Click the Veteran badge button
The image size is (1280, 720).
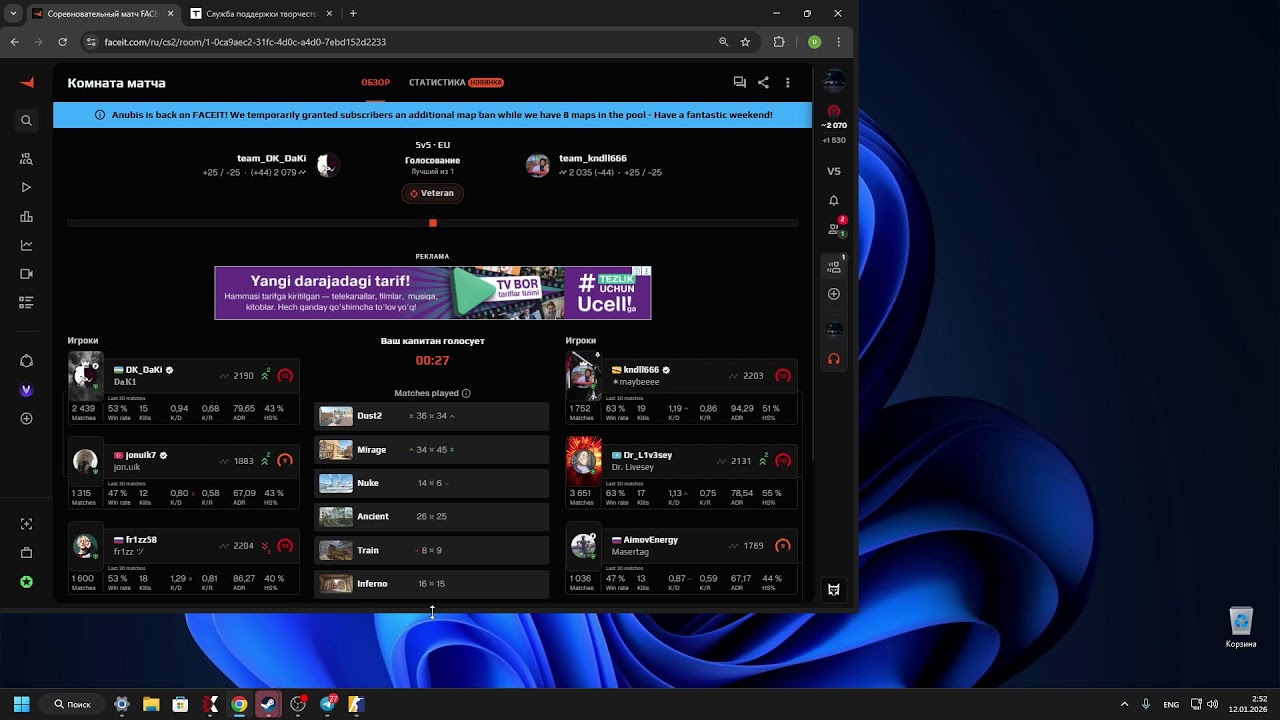point(432,193)
